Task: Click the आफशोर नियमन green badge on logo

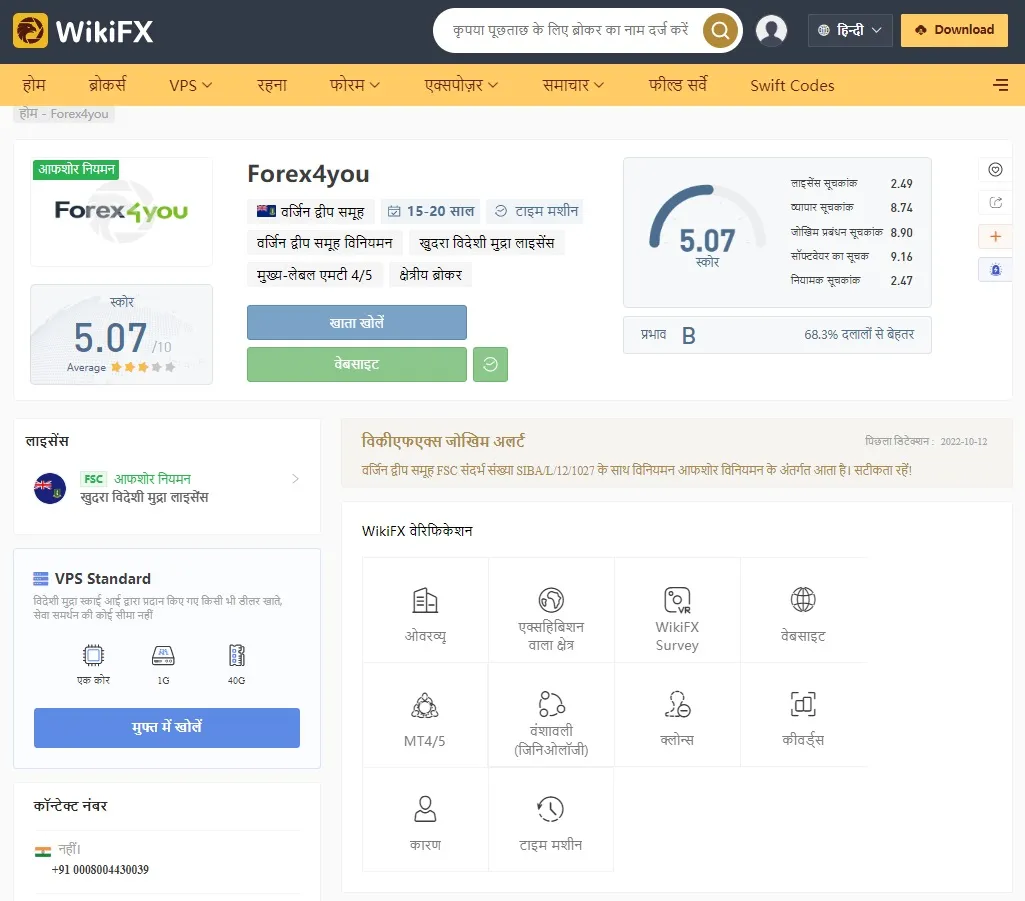Action: (76, 169)
